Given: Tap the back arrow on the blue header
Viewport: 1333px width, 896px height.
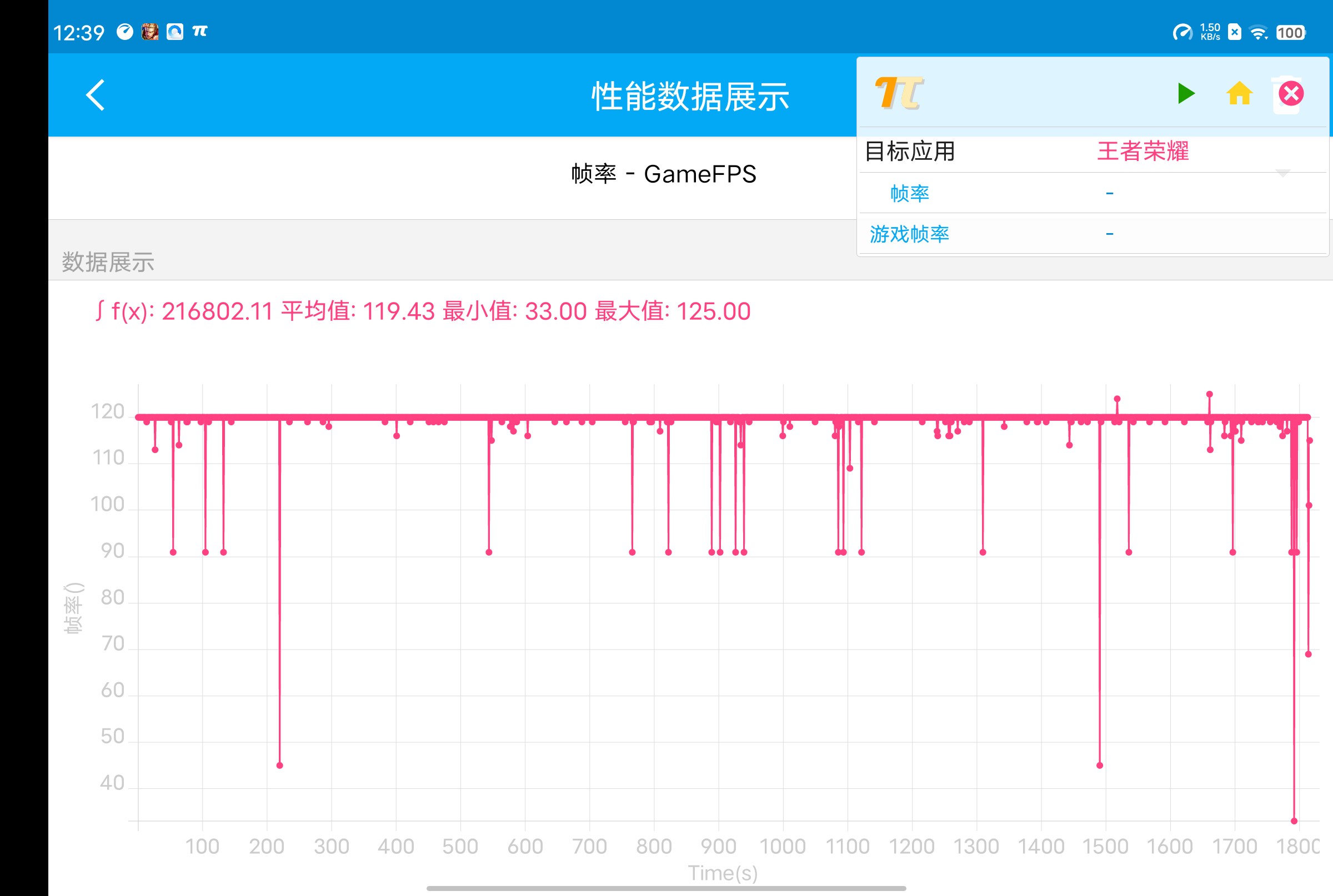Looking at the screenshot, I should tap(95, 95).
